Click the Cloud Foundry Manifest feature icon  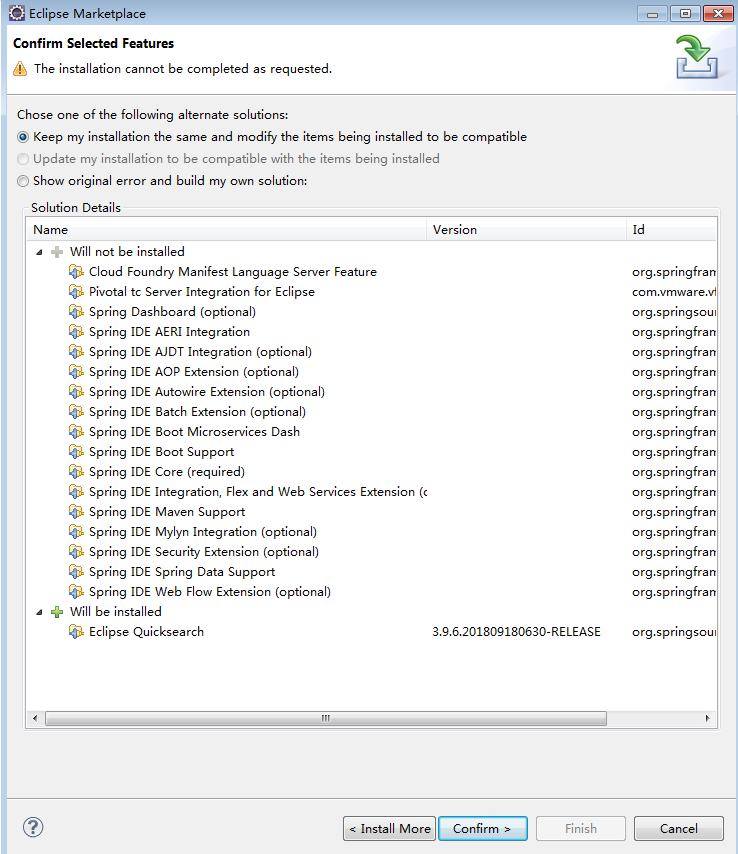click(76, 271)
